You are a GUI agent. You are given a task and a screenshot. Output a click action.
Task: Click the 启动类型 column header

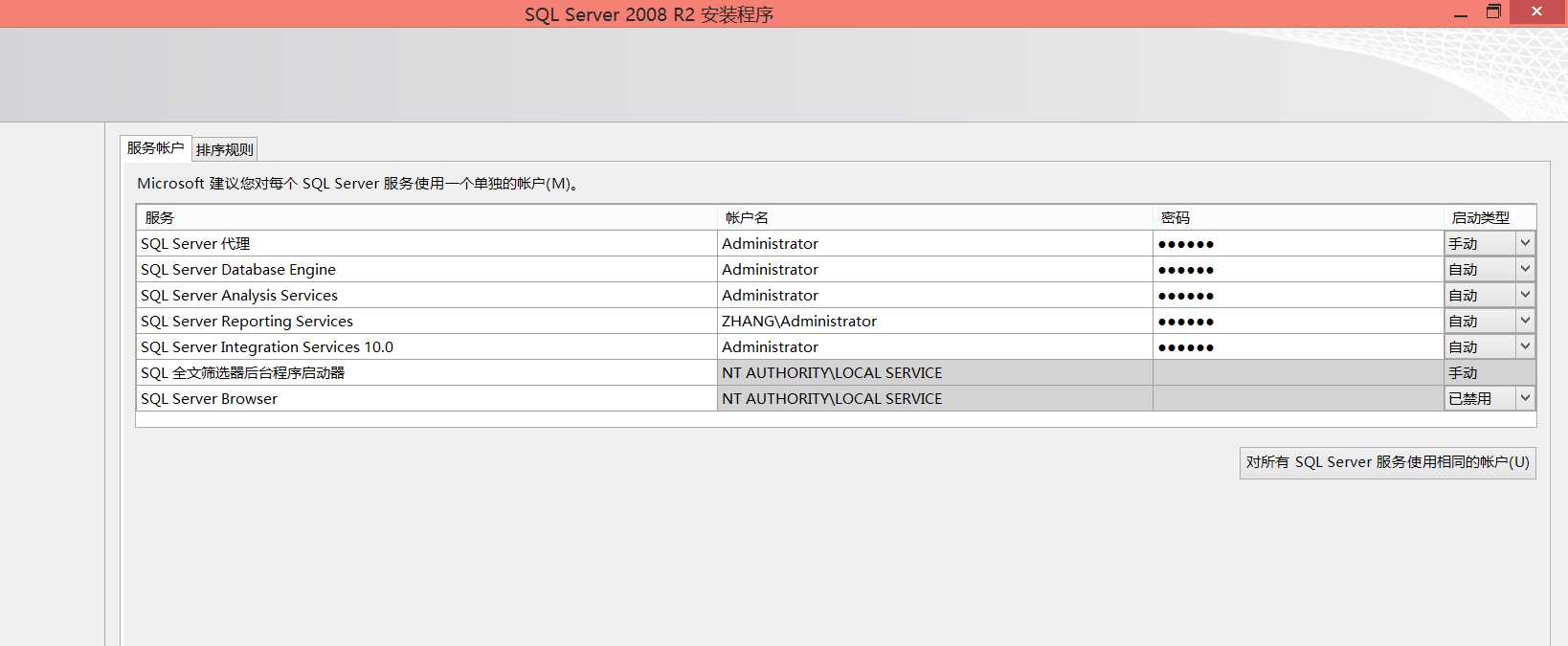1490,217
